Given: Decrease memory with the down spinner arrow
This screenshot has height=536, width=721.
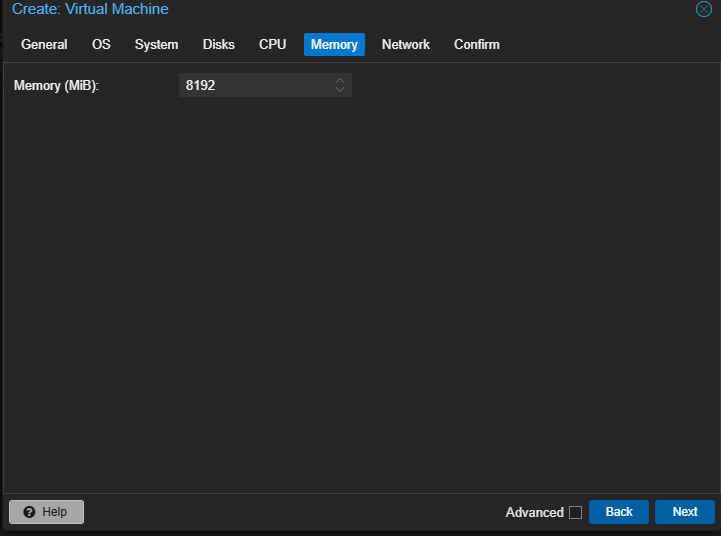Looking at the screenshot, I should [x=340, y=90].
